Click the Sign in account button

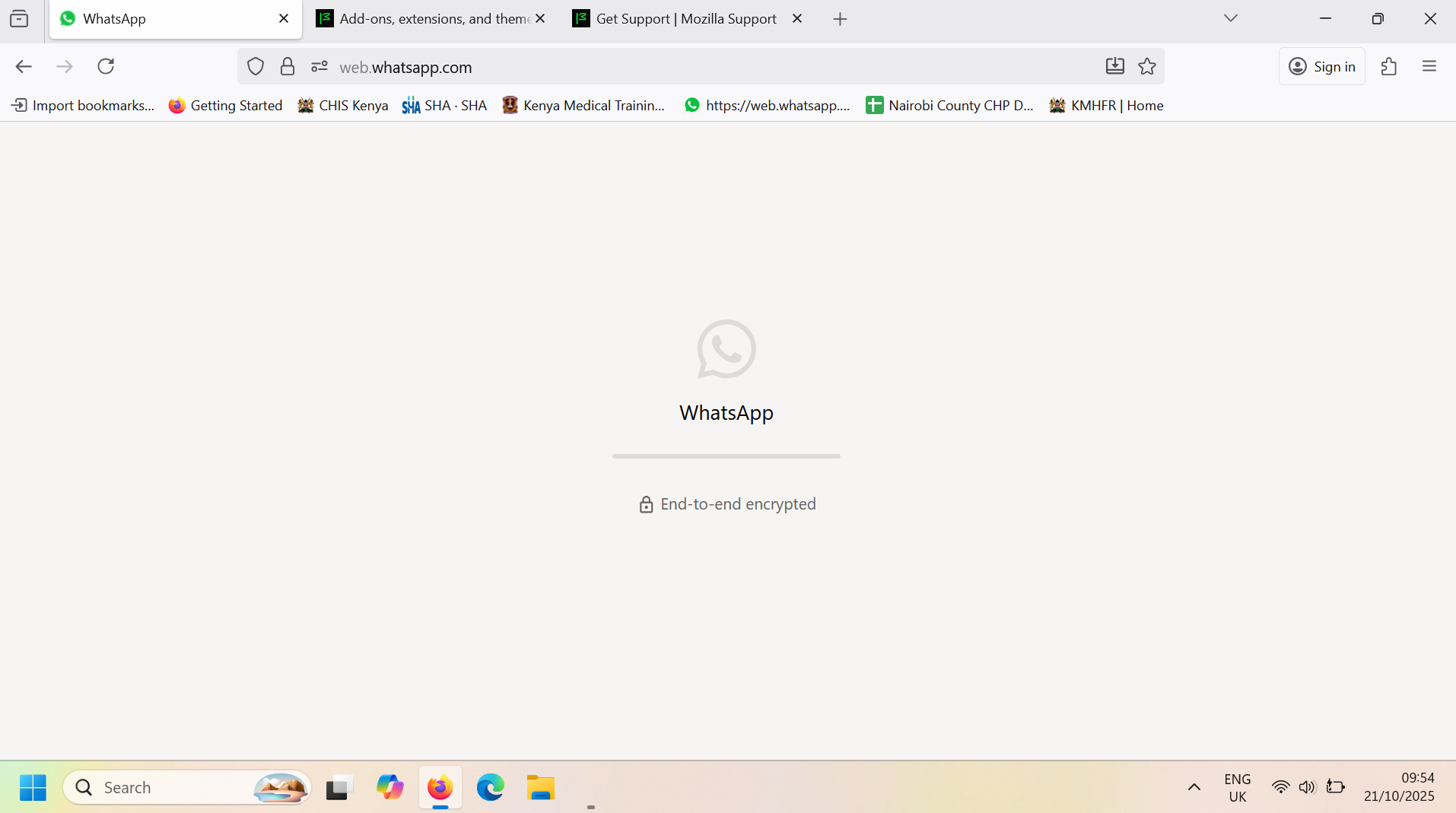[x=1322, y=67]
